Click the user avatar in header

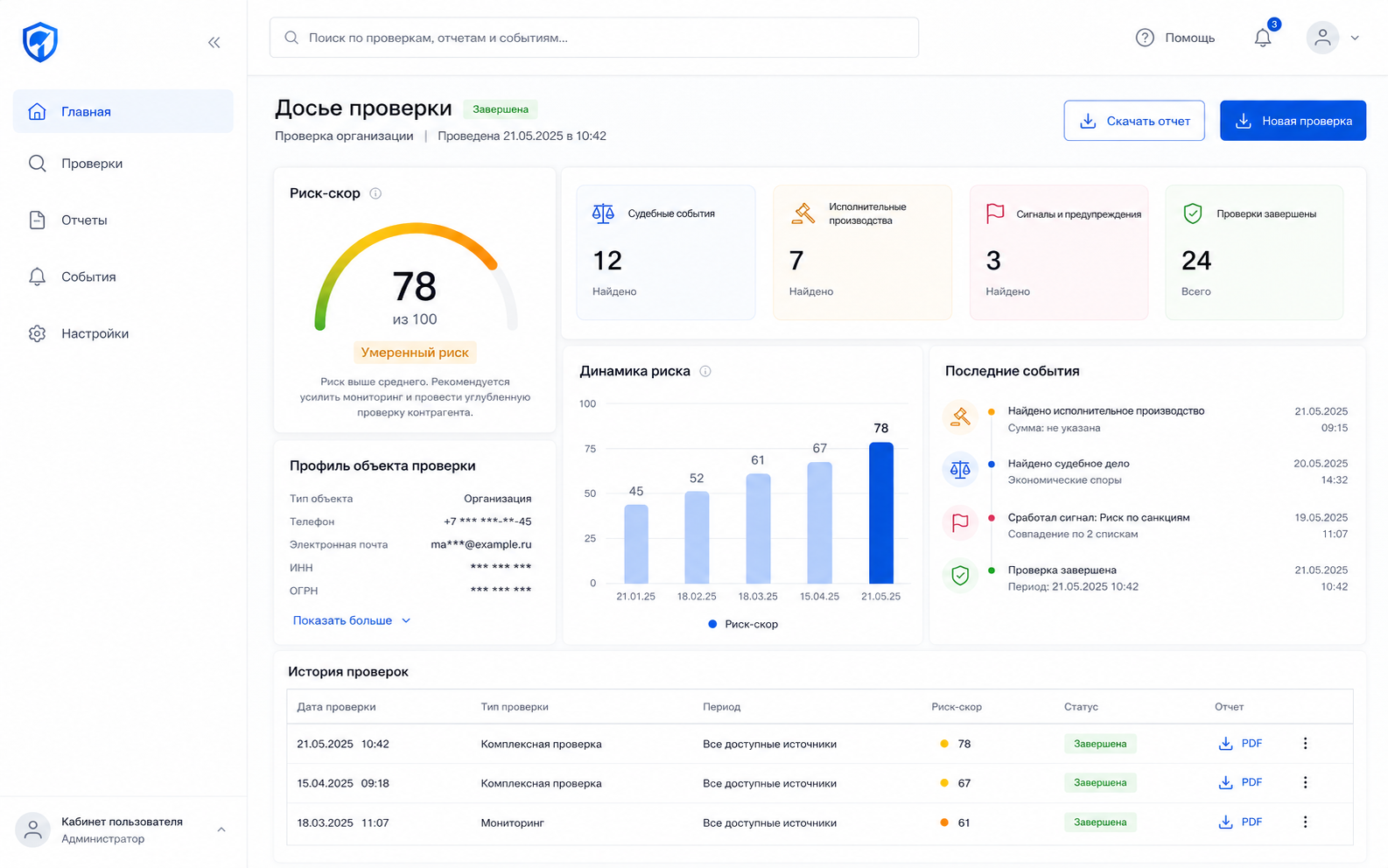point(1322,38)
